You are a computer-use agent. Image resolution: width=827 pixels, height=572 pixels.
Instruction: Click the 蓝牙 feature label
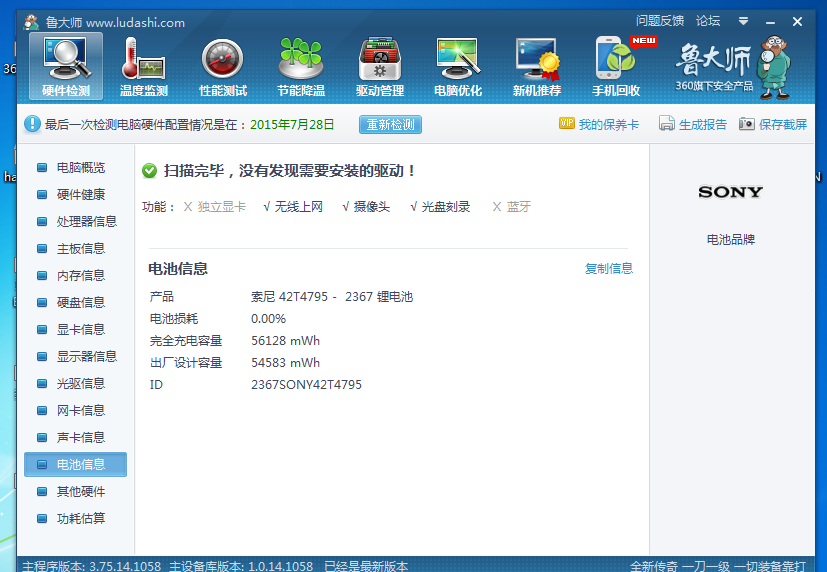click(519, 207)
